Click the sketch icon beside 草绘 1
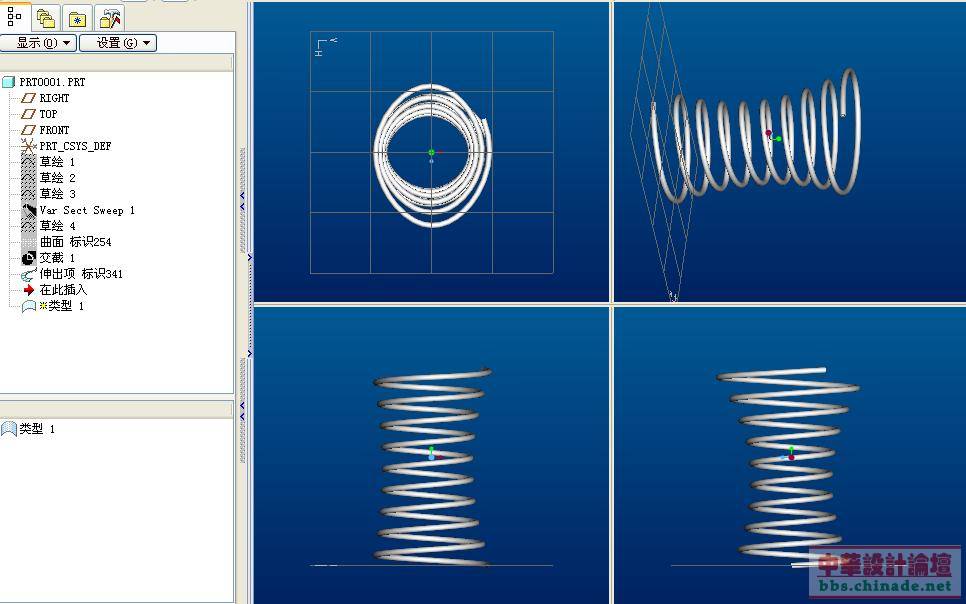This screenshot has height=604, width=966. coord(28,162)
